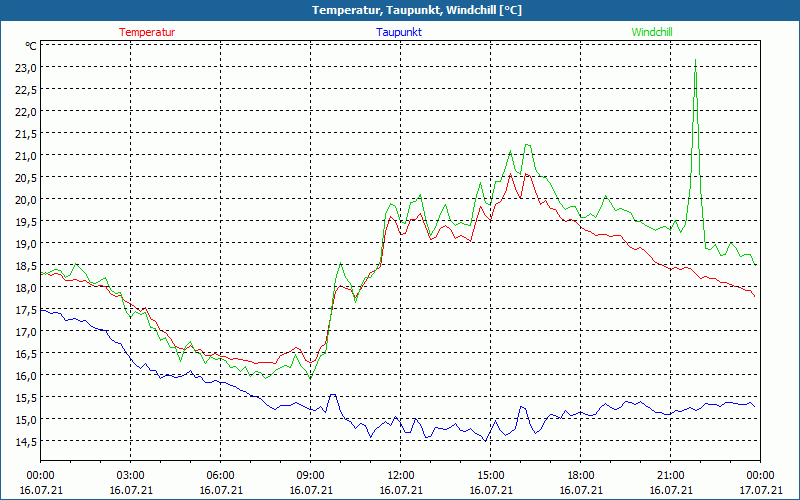This screenshot has height=500, width=800.
Task: Click the 18:00 time axis label
Action: coord(581,475)
